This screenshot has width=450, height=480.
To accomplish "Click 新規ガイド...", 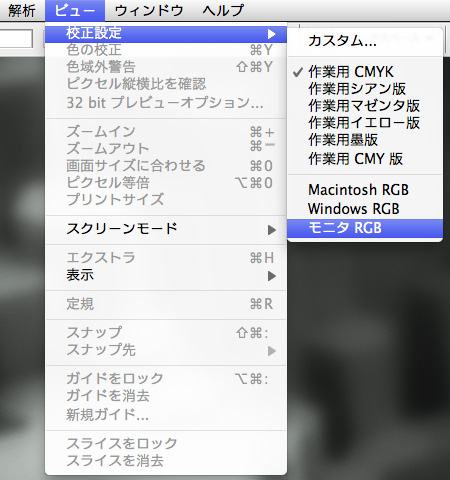I will click(166, 415).
